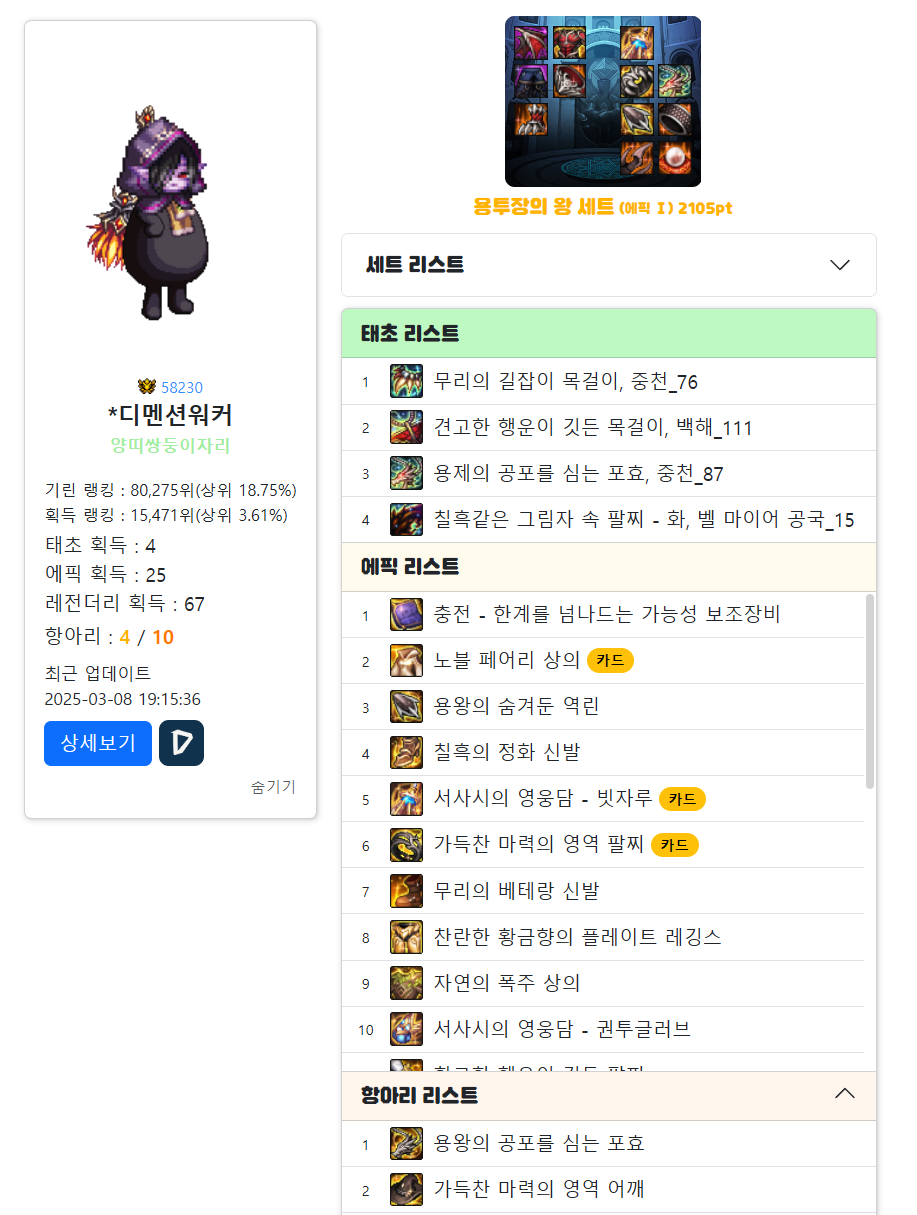Click the crown rank icon beside 58230
The width and height of the screenshot is (917, 1215).
(x=147, y=387)
